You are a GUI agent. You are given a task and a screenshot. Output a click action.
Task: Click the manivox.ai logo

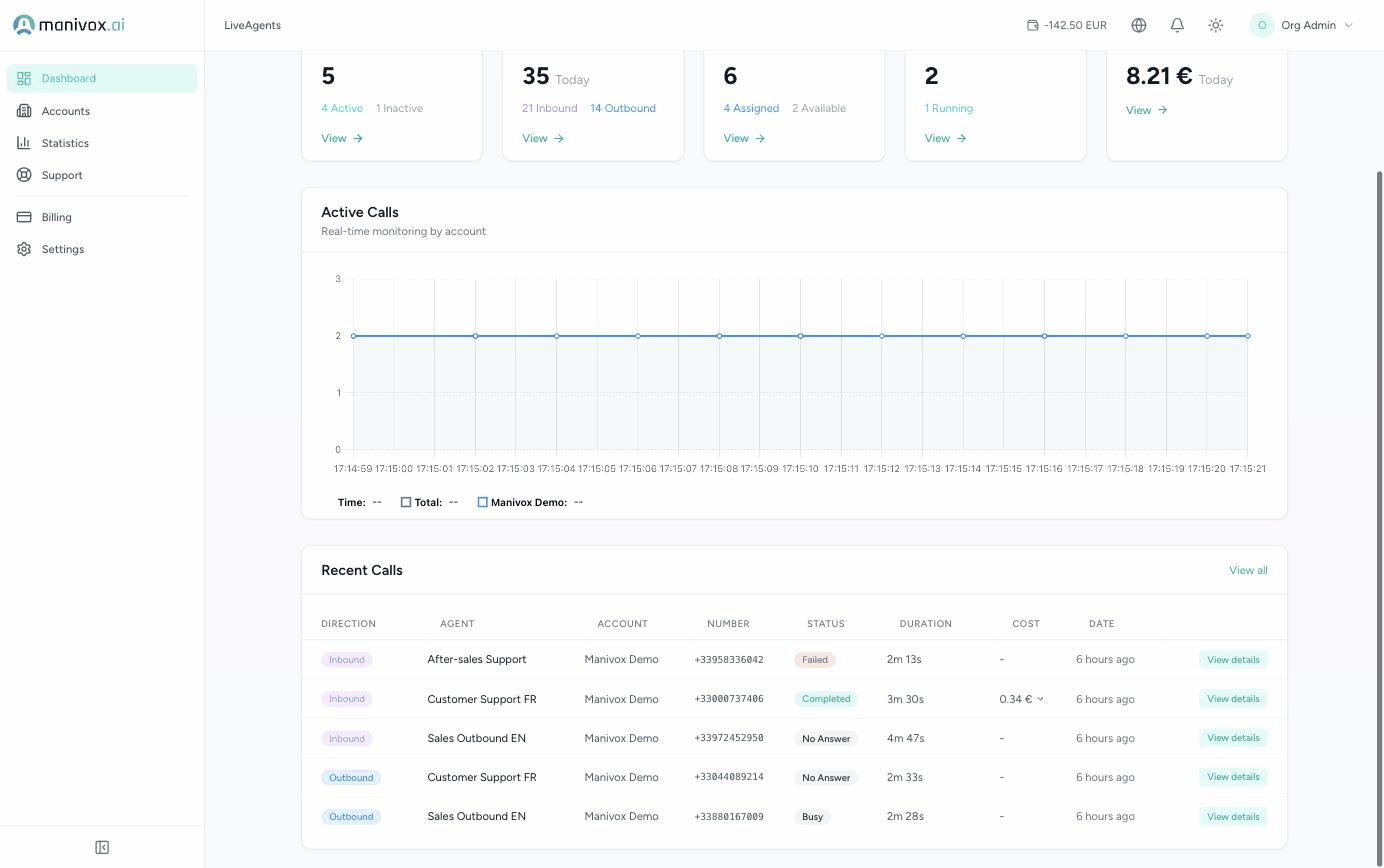tap(69, 25)
